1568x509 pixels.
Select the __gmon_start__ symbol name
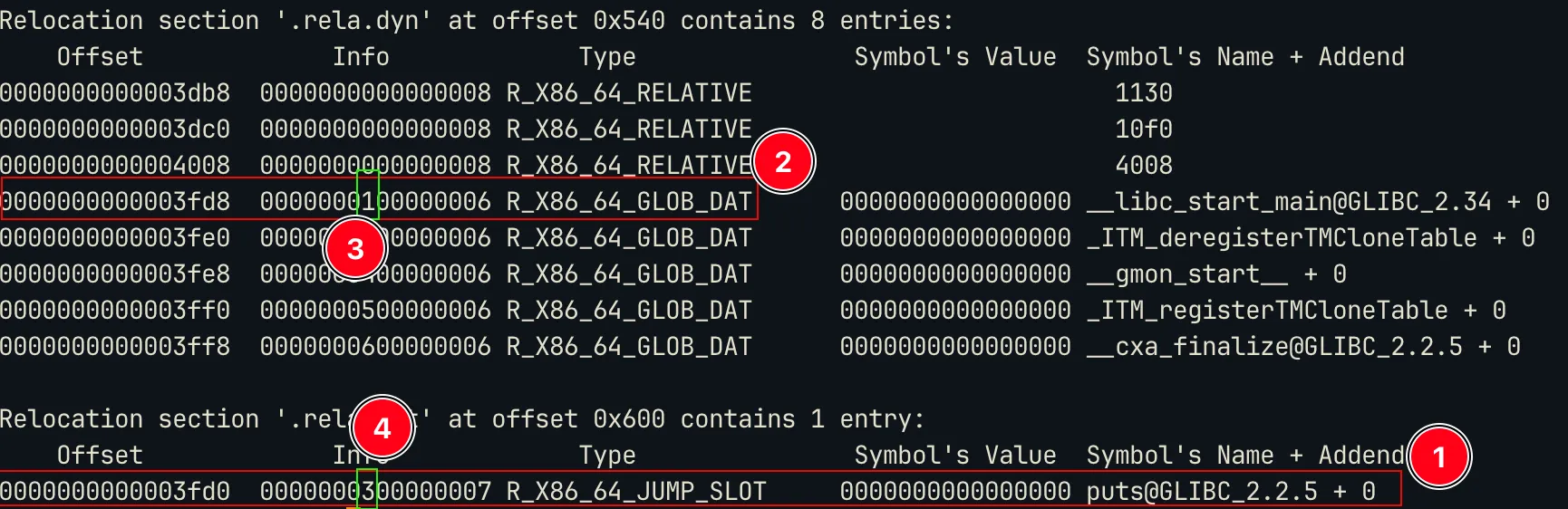1187,274
